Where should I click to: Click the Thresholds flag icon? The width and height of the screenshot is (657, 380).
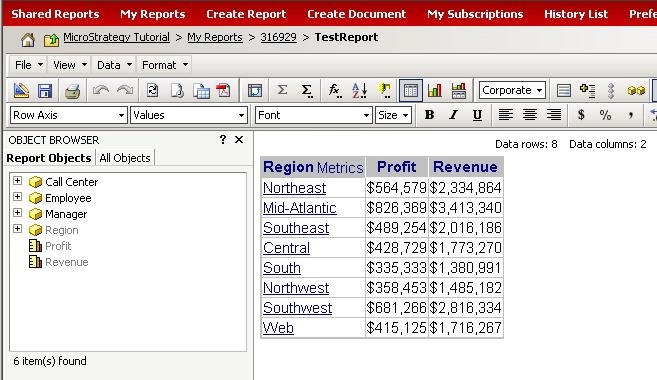[385, 90]
